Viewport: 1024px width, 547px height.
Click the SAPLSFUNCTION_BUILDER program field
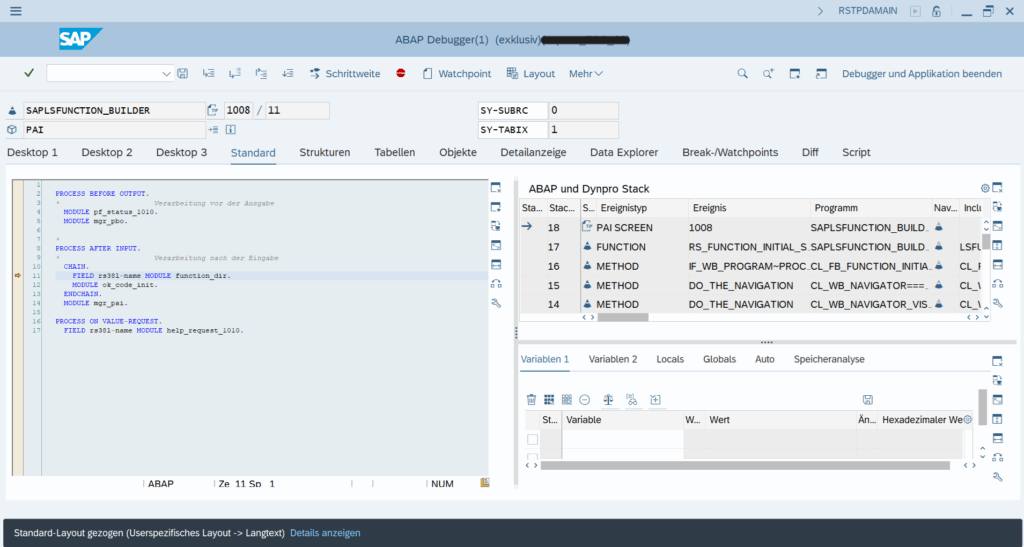pos(114,110)
